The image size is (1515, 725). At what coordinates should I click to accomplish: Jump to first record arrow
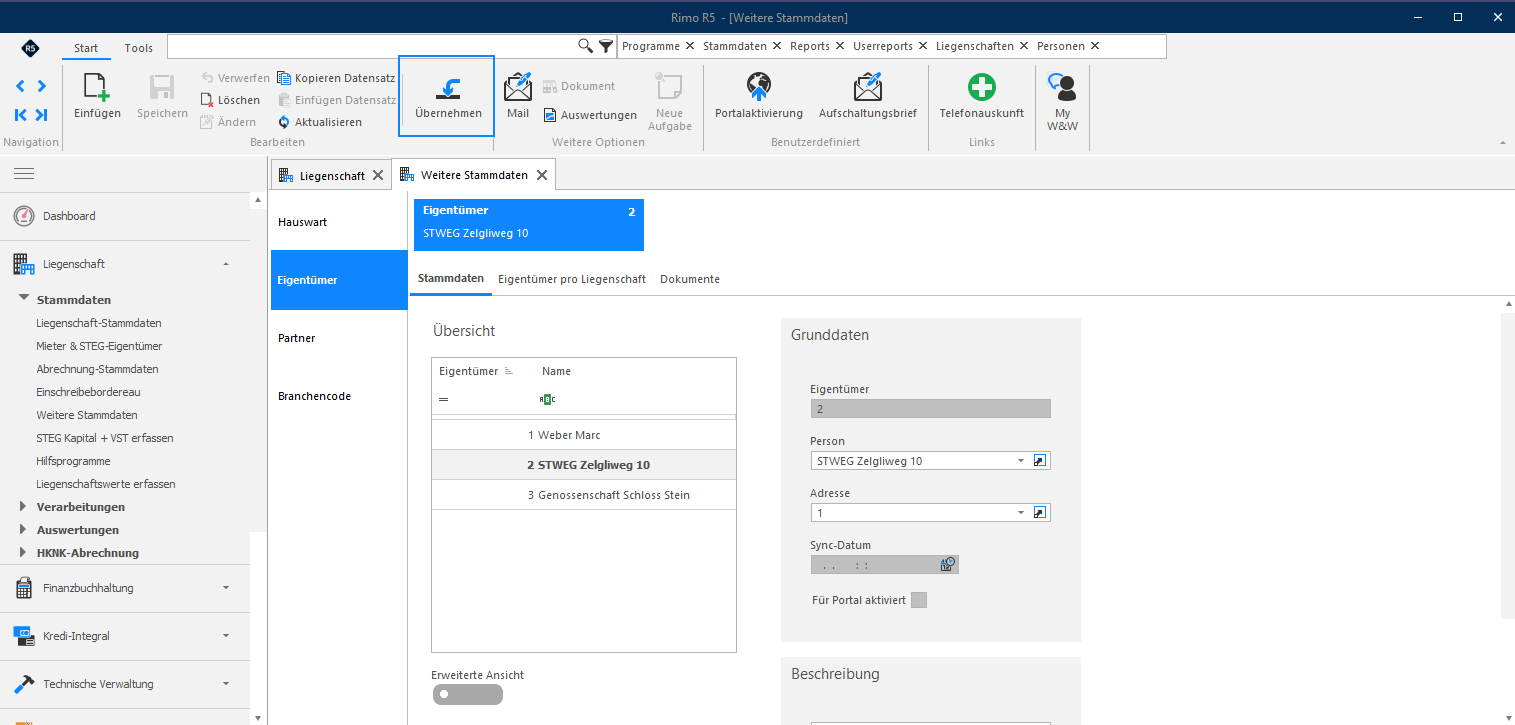point(20,115)
